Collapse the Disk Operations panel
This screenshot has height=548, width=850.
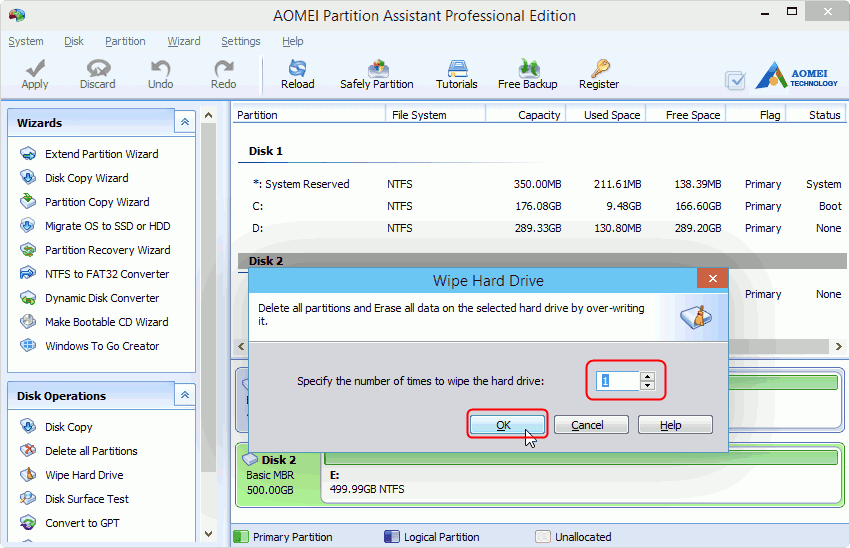[x=184, y=395]
